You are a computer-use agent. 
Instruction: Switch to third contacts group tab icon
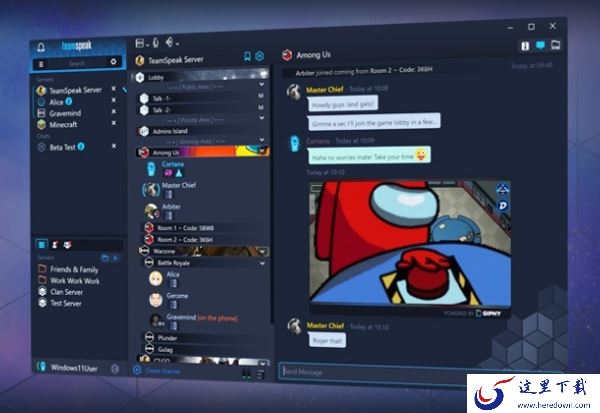(x=67, y=244)
